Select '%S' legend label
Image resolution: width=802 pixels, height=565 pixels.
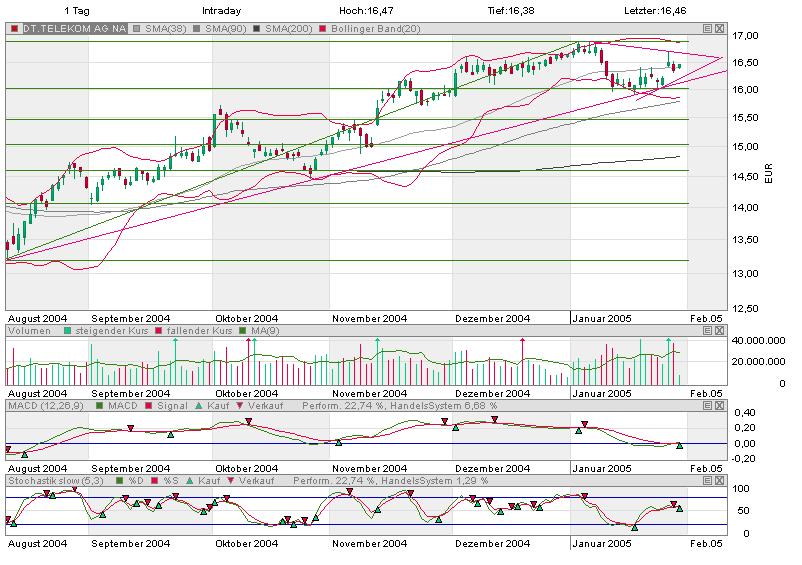point(171,481)
